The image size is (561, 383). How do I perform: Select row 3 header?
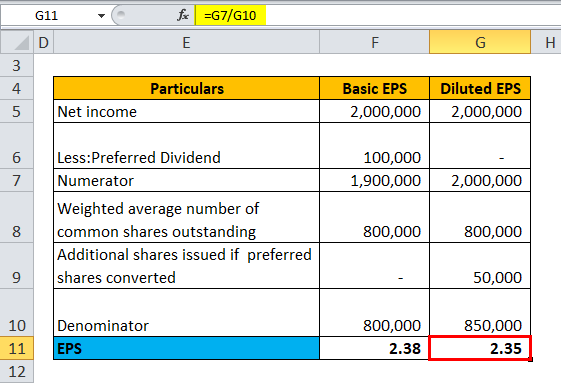[x=17, y=65]
